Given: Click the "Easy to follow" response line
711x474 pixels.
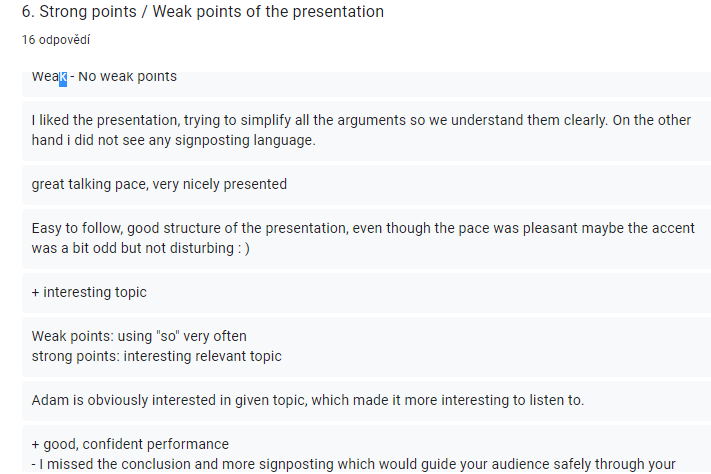Looking at the screenshot, I should click(362, 228).
